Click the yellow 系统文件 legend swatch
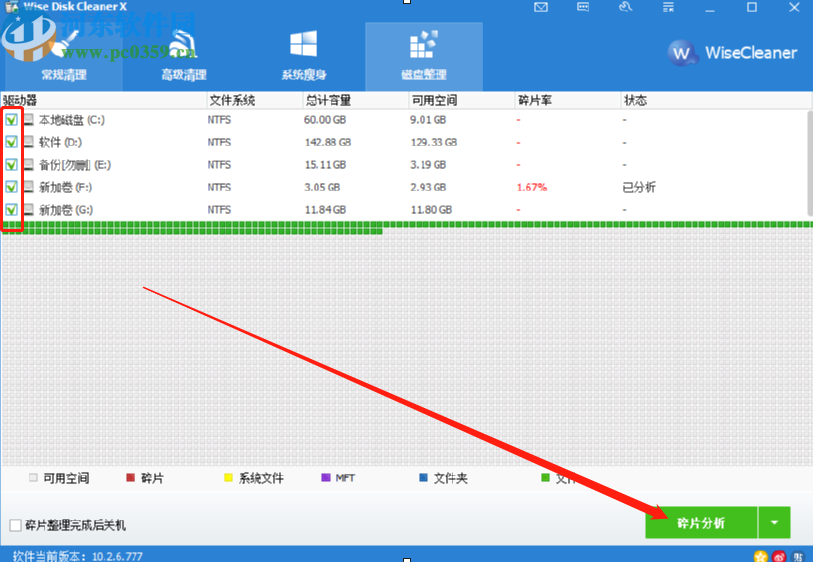813x562 pixels. click(228, 477)
